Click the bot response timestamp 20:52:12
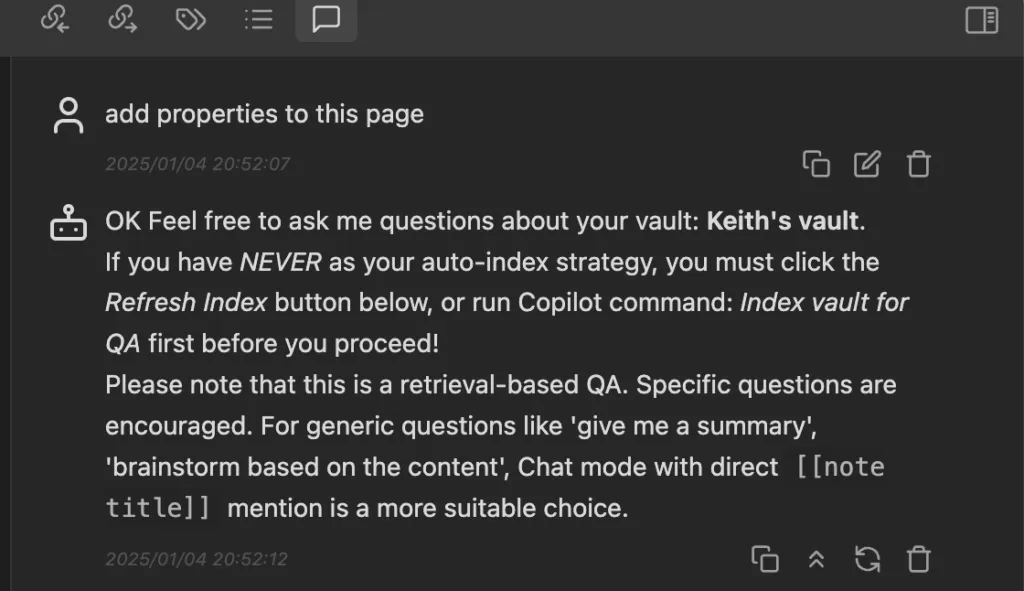 [x=196, y=559]
